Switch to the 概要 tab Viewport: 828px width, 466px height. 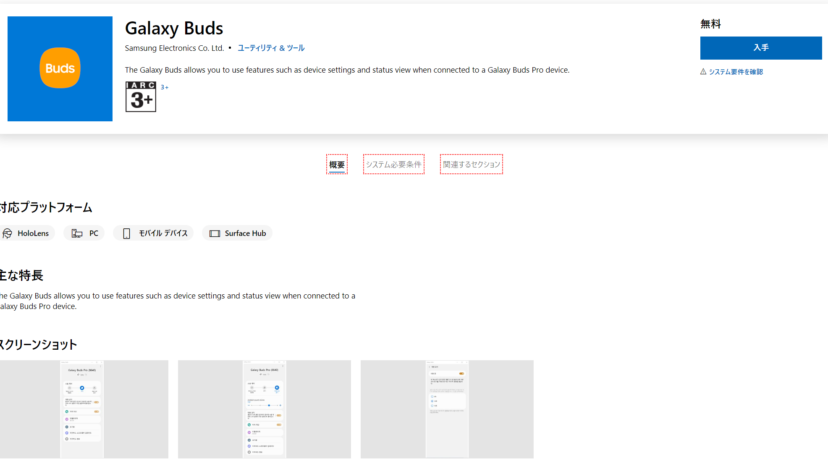[337, 165]
